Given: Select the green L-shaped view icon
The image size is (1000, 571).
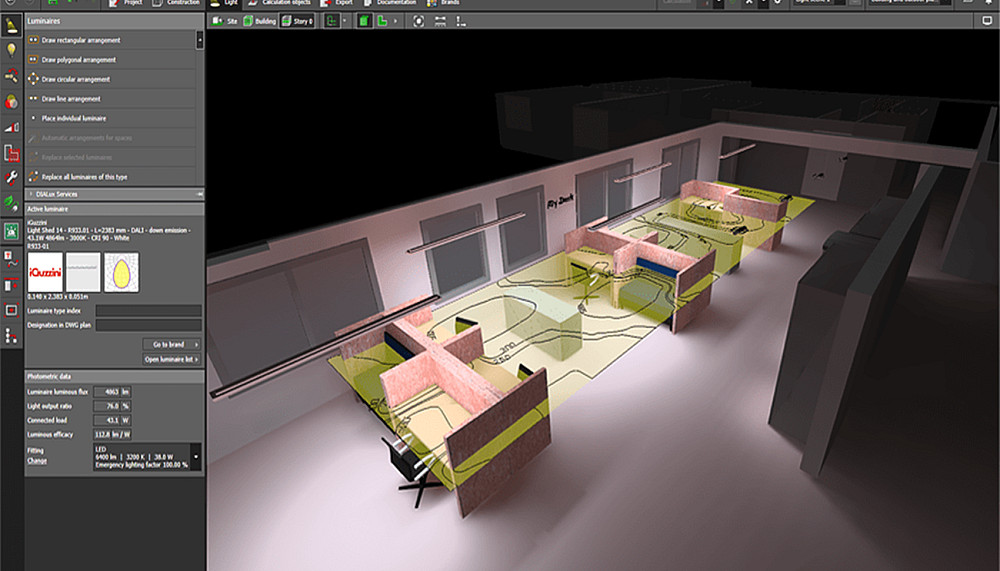Looking at the screenshot, I should 383,21.
